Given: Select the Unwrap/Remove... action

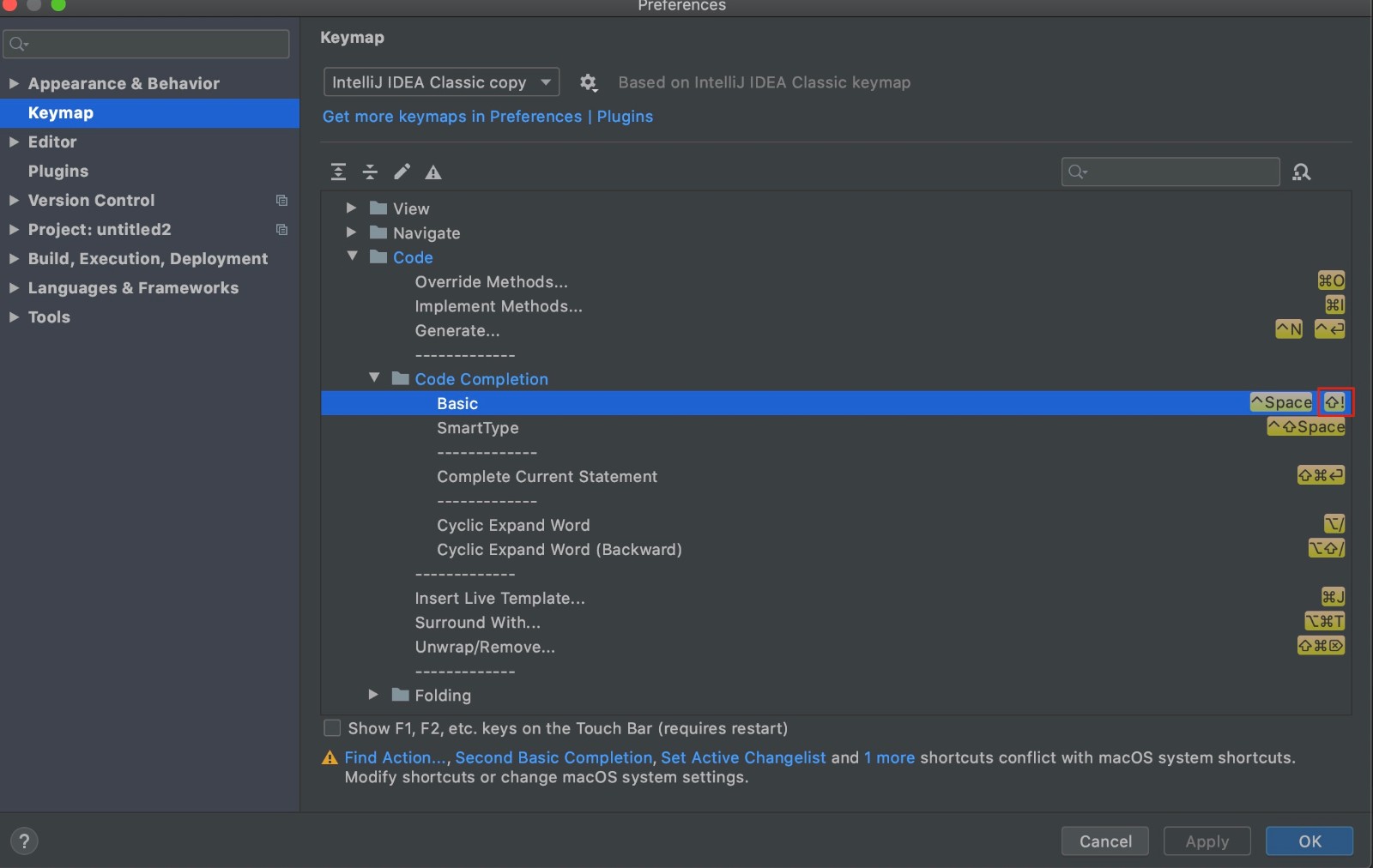Looking at the screenshot, I should point(836,647).
